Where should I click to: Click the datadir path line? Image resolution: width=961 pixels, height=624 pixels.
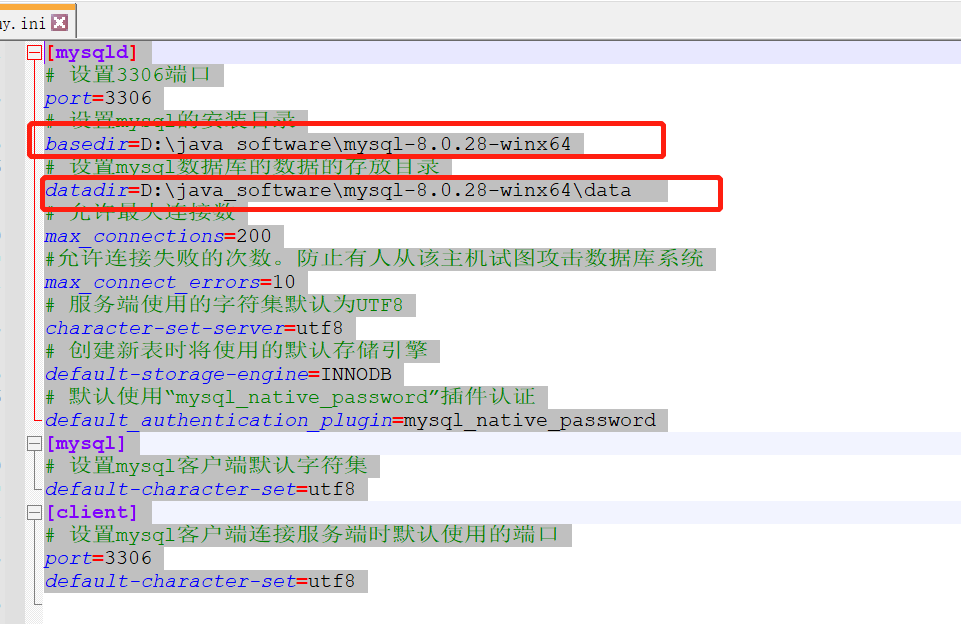coord(338,190)
